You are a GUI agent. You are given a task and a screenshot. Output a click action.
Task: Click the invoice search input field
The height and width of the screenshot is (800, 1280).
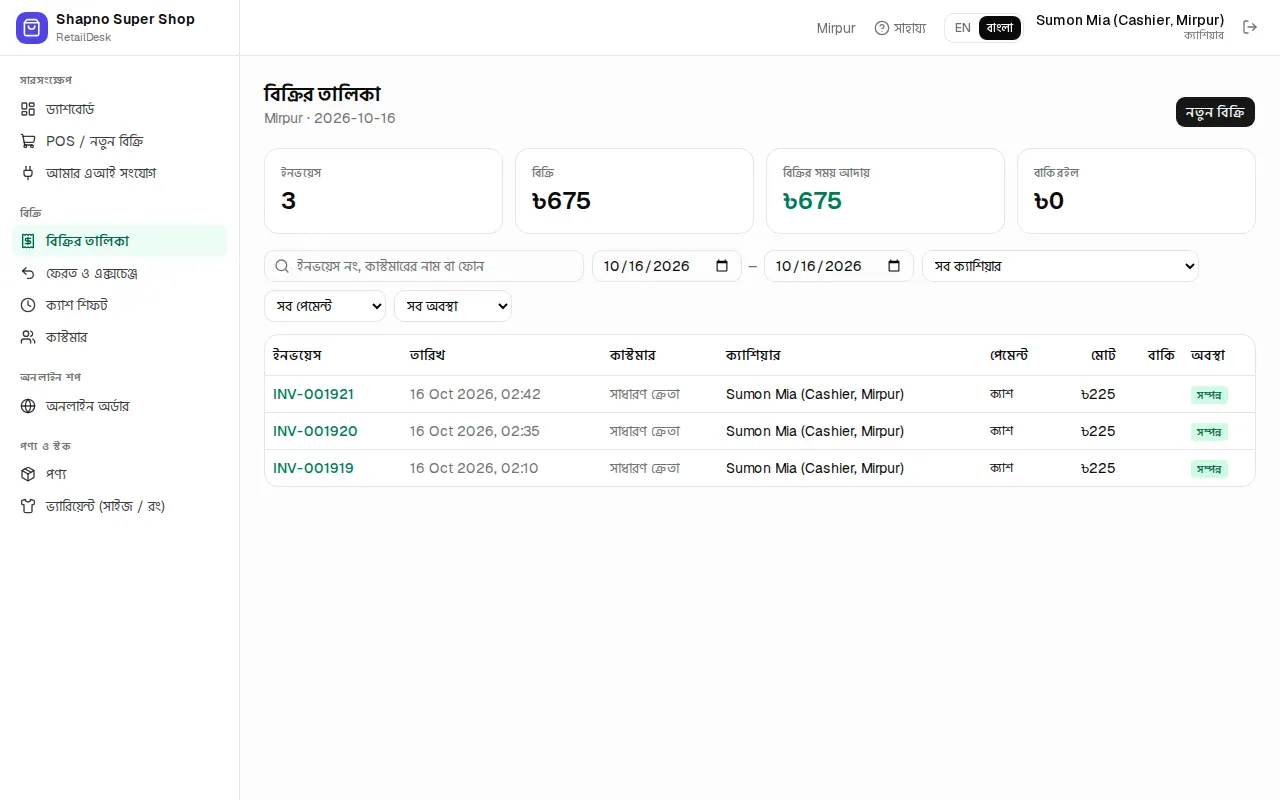click(424, 266)
